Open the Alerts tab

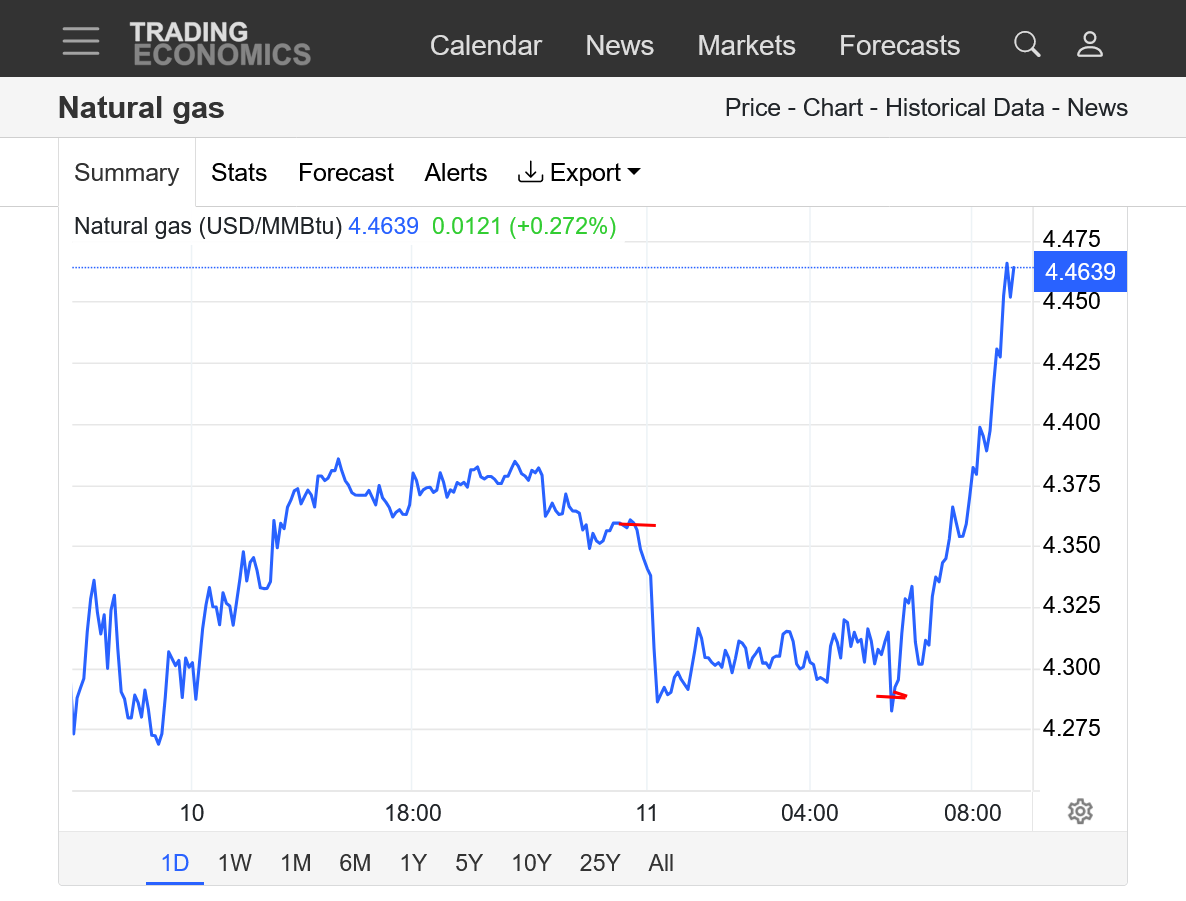pos(455,173)
